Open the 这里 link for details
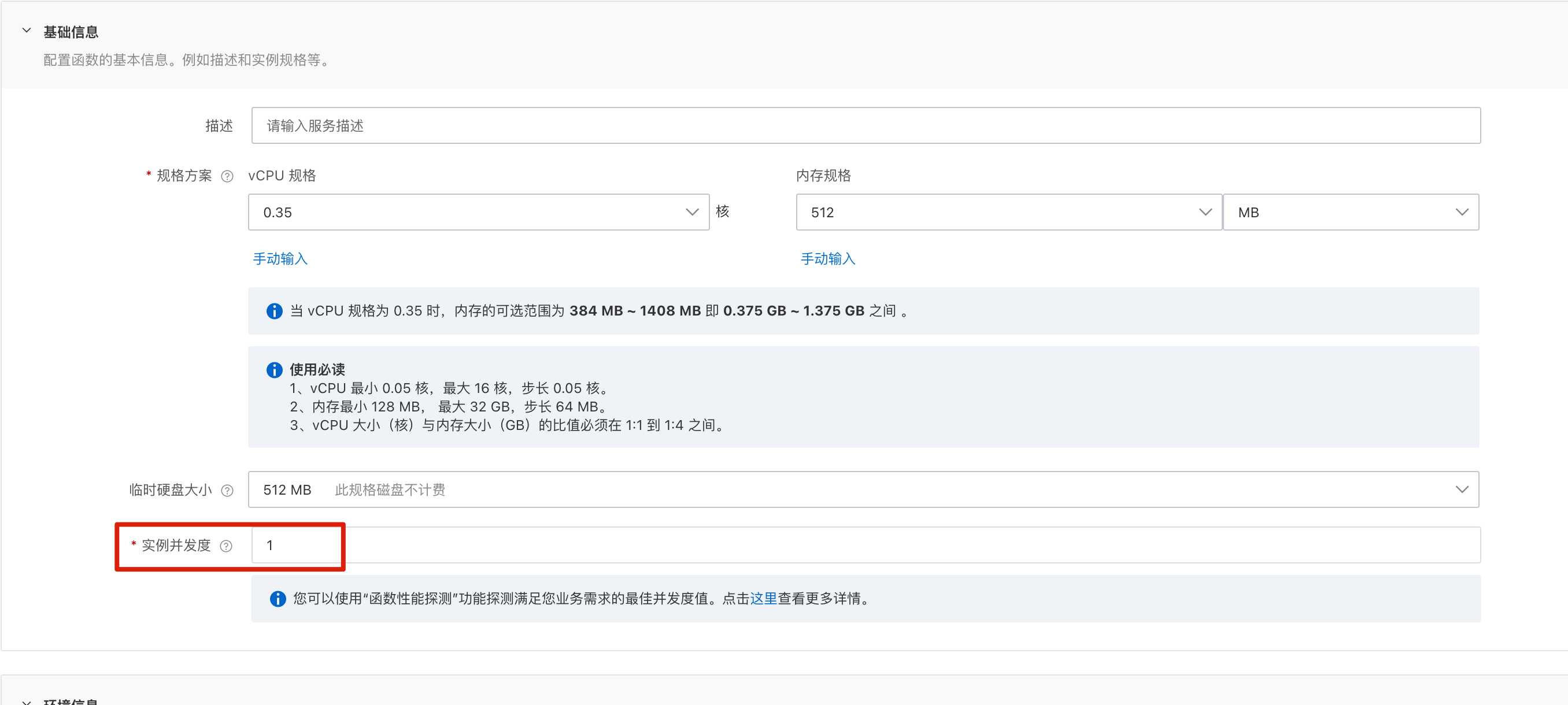The image size is (1568, 705). (x=763, y=599)
